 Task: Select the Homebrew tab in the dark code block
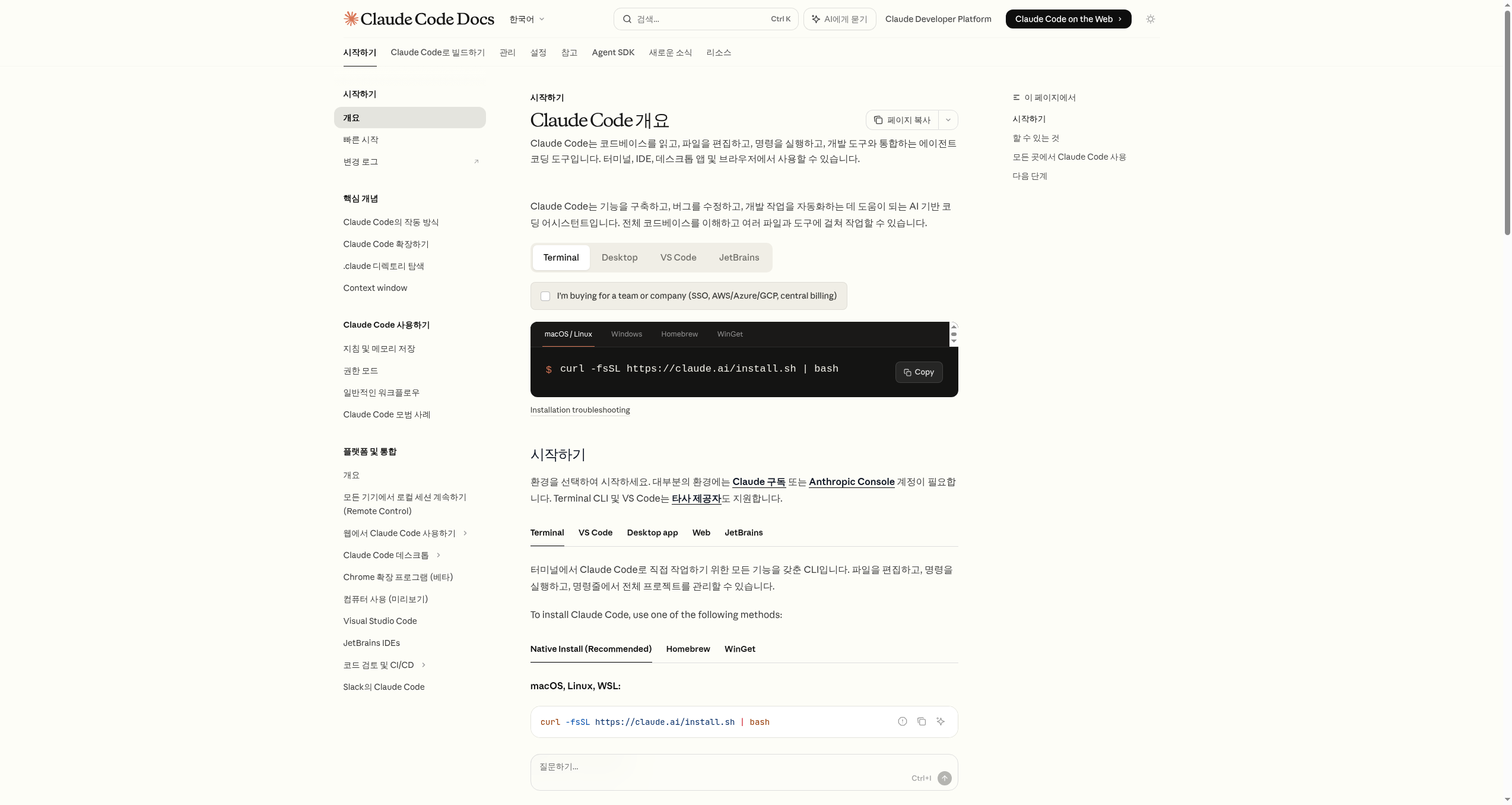pyautogui.click(x=679, y=334)
